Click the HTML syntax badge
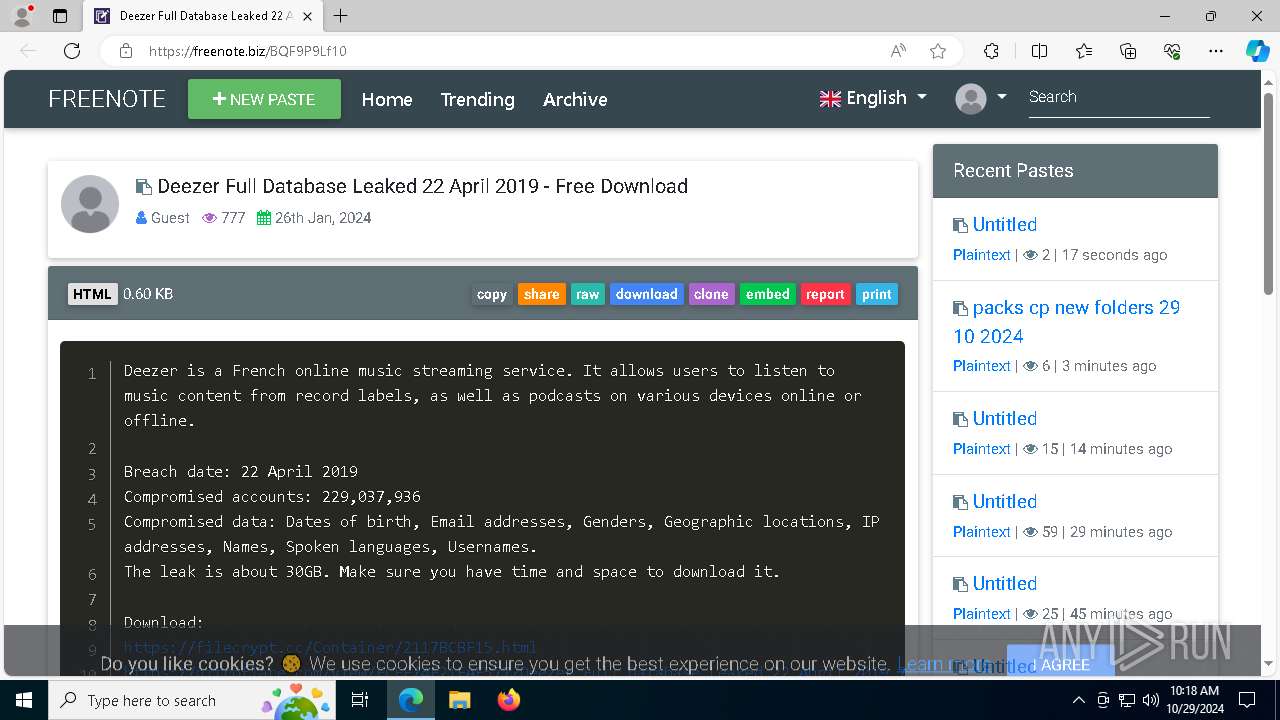1280x720 pixels. (92, 294)
